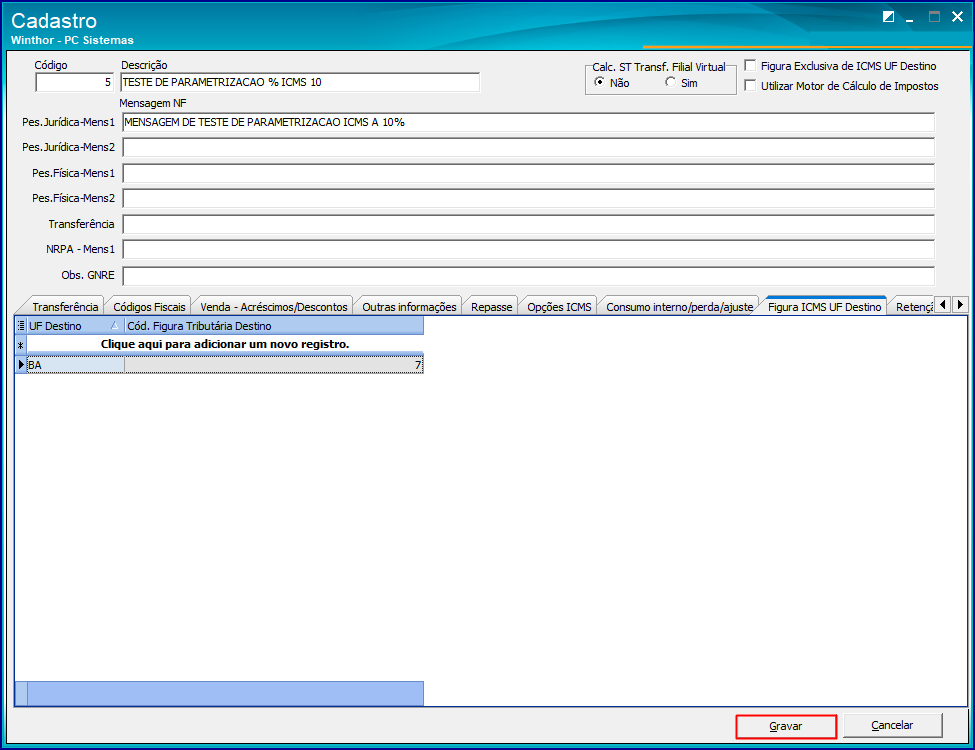The image size is (975, 750).
Task: Click the restore-down window icon in title bar
Action: [889, 17]
